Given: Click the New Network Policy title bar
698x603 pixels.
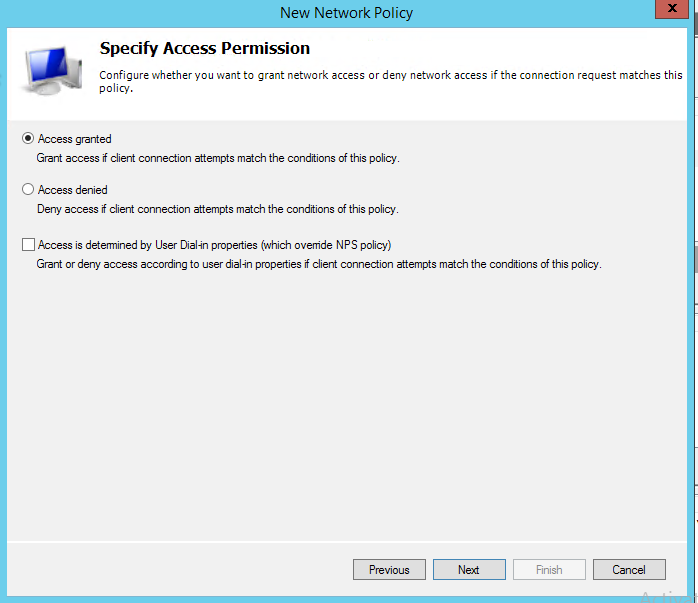Looking at the screenshot, I should pos(346,13).
